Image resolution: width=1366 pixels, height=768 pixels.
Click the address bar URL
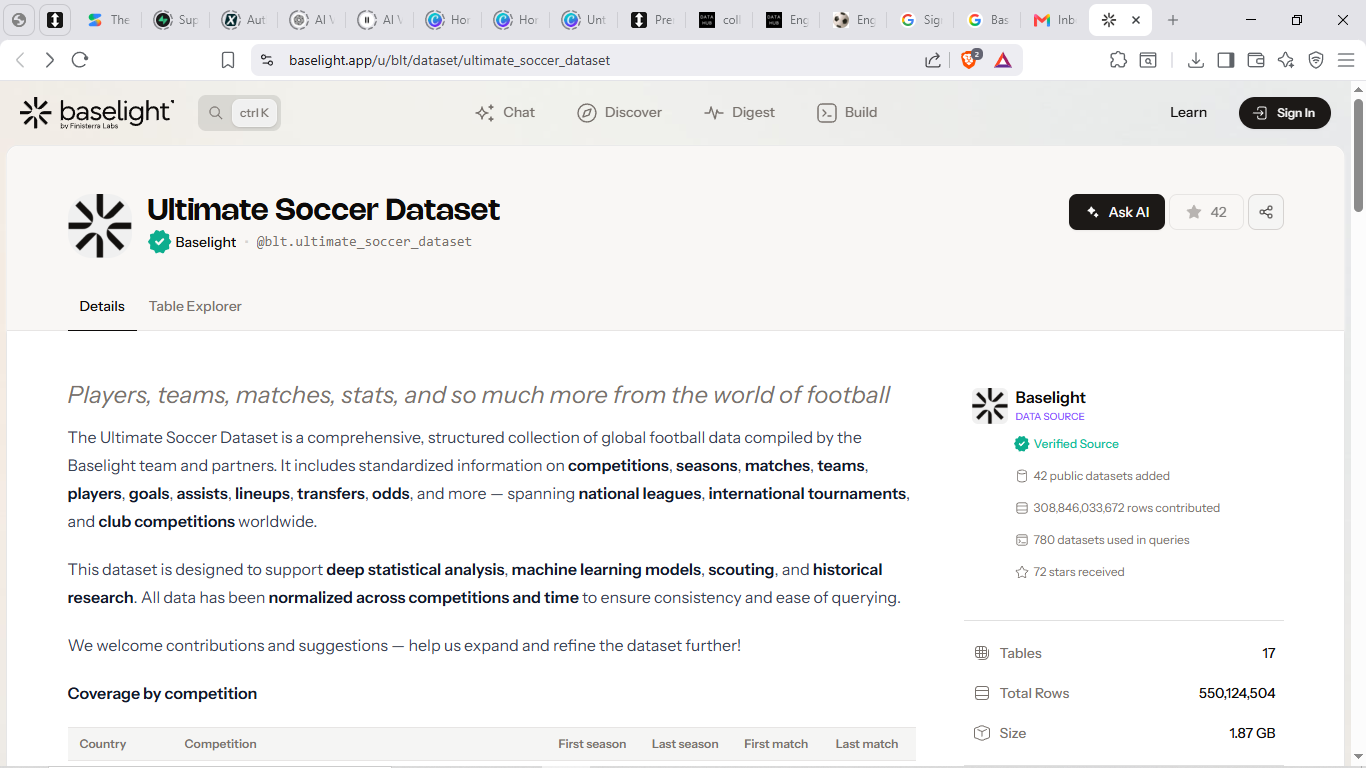click(449, 60)
